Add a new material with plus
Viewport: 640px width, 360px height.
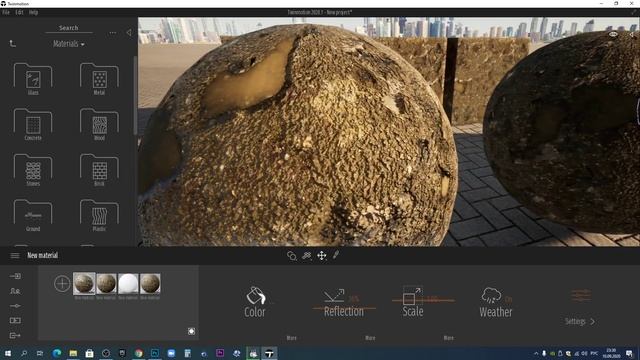click(x=62, y=283)
